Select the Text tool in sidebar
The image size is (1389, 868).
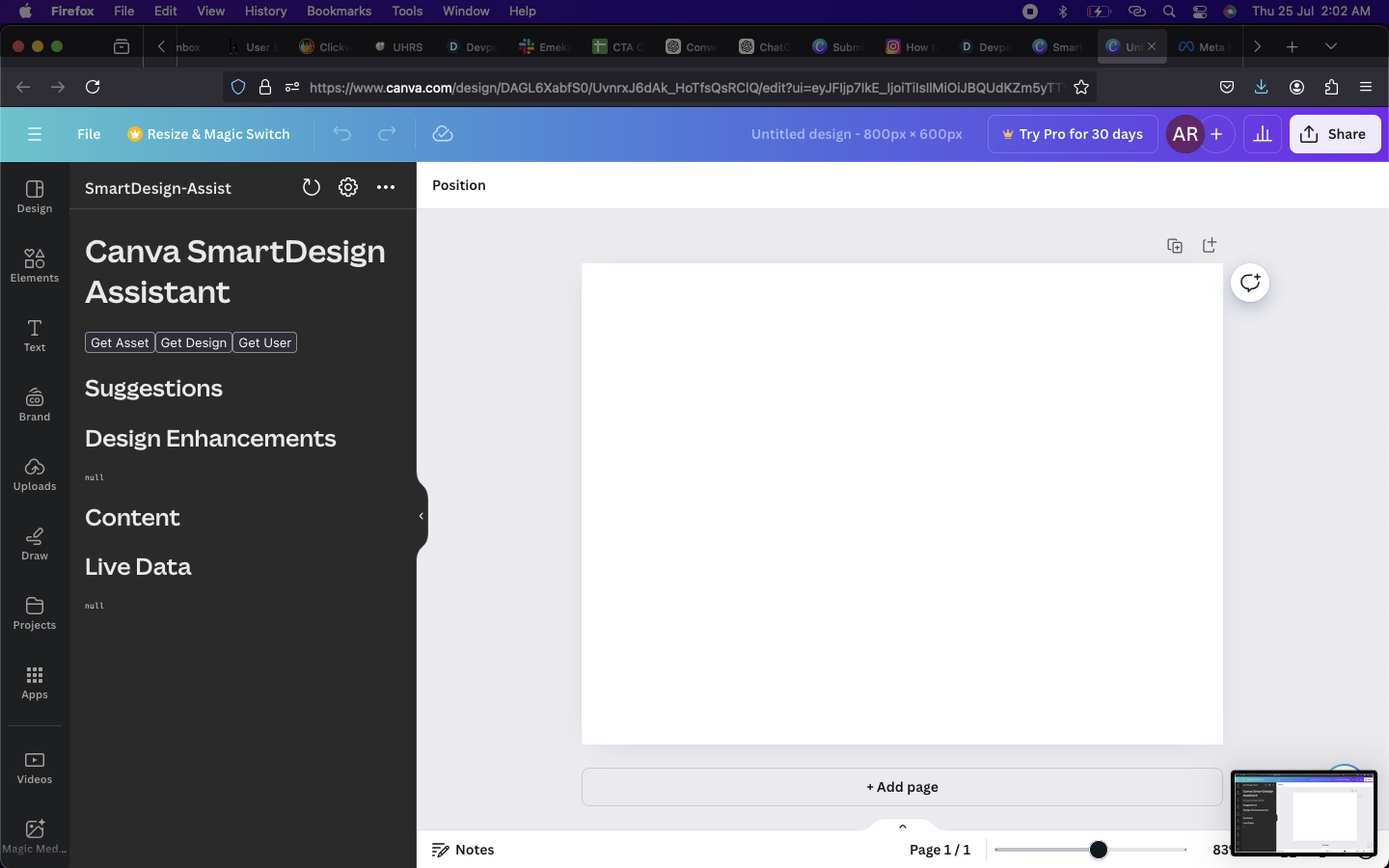[35, 336]
